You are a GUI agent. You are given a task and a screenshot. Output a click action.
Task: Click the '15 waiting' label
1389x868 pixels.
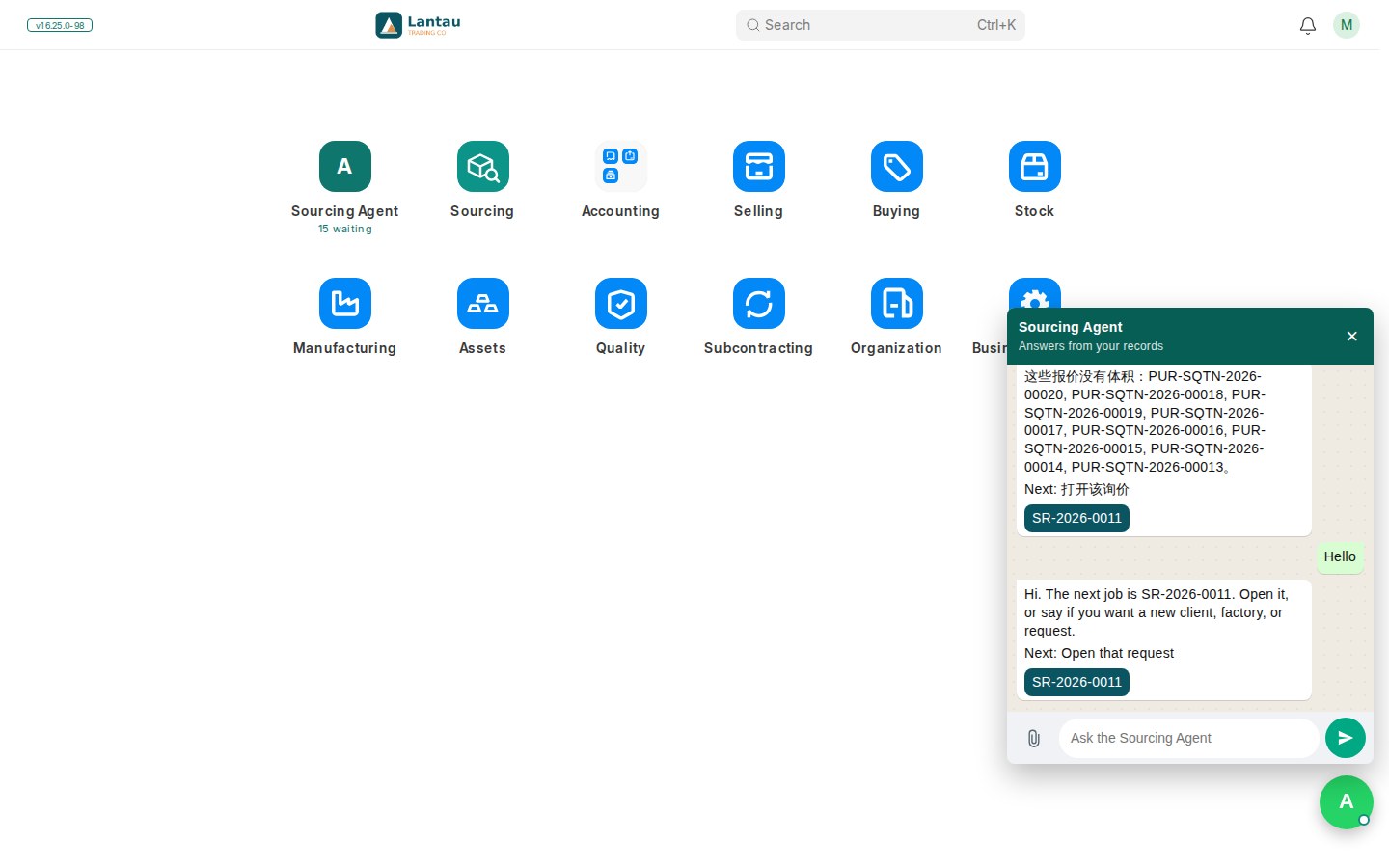coord(344,230)
